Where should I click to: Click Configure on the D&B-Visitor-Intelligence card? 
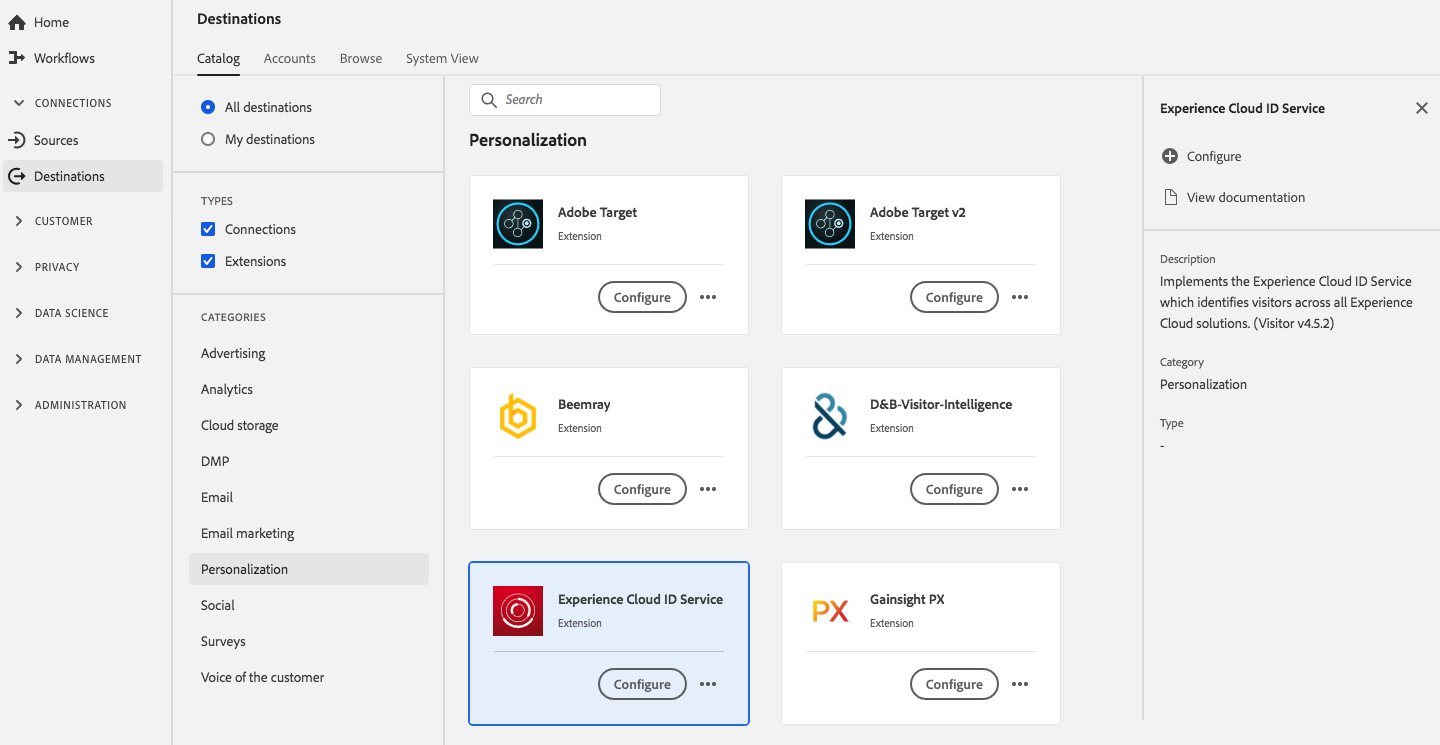tap(954, 489)
